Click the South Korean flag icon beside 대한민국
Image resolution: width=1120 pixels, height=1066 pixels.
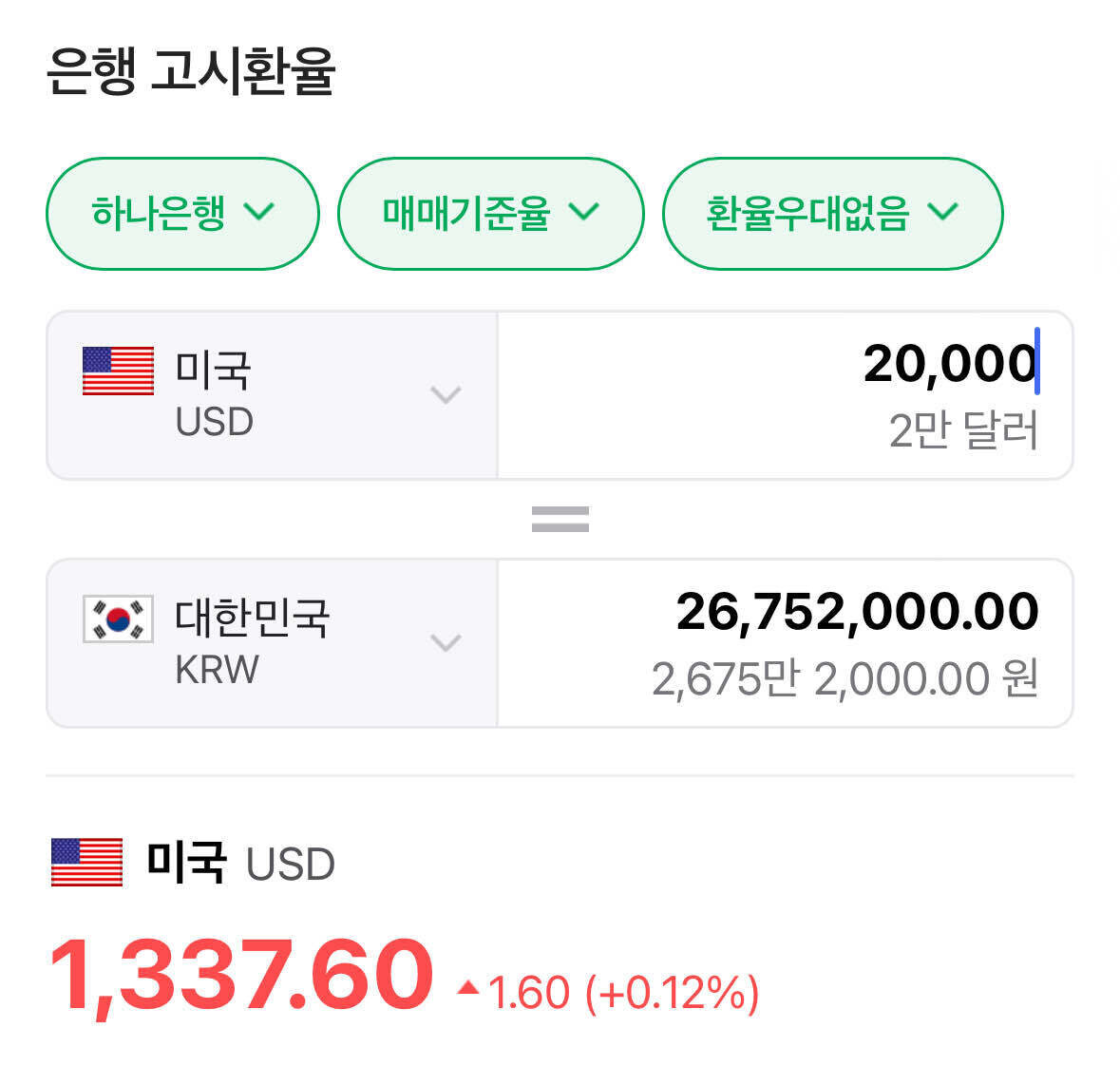pyautogui.click(x=116, y=618)
